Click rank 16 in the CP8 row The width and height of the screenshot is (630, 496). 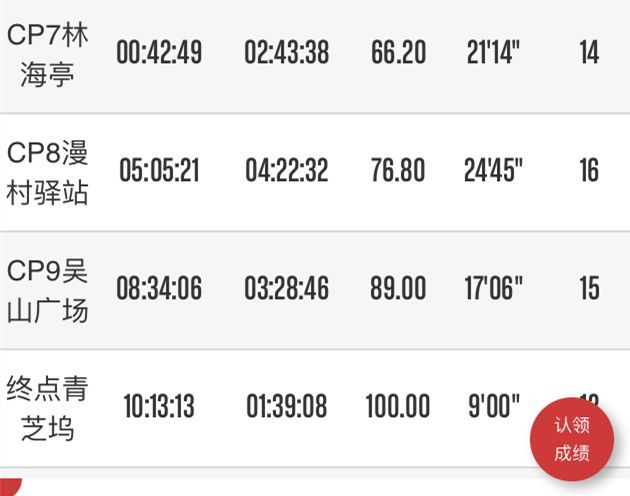pyautogui.click(x=589, y=171)
